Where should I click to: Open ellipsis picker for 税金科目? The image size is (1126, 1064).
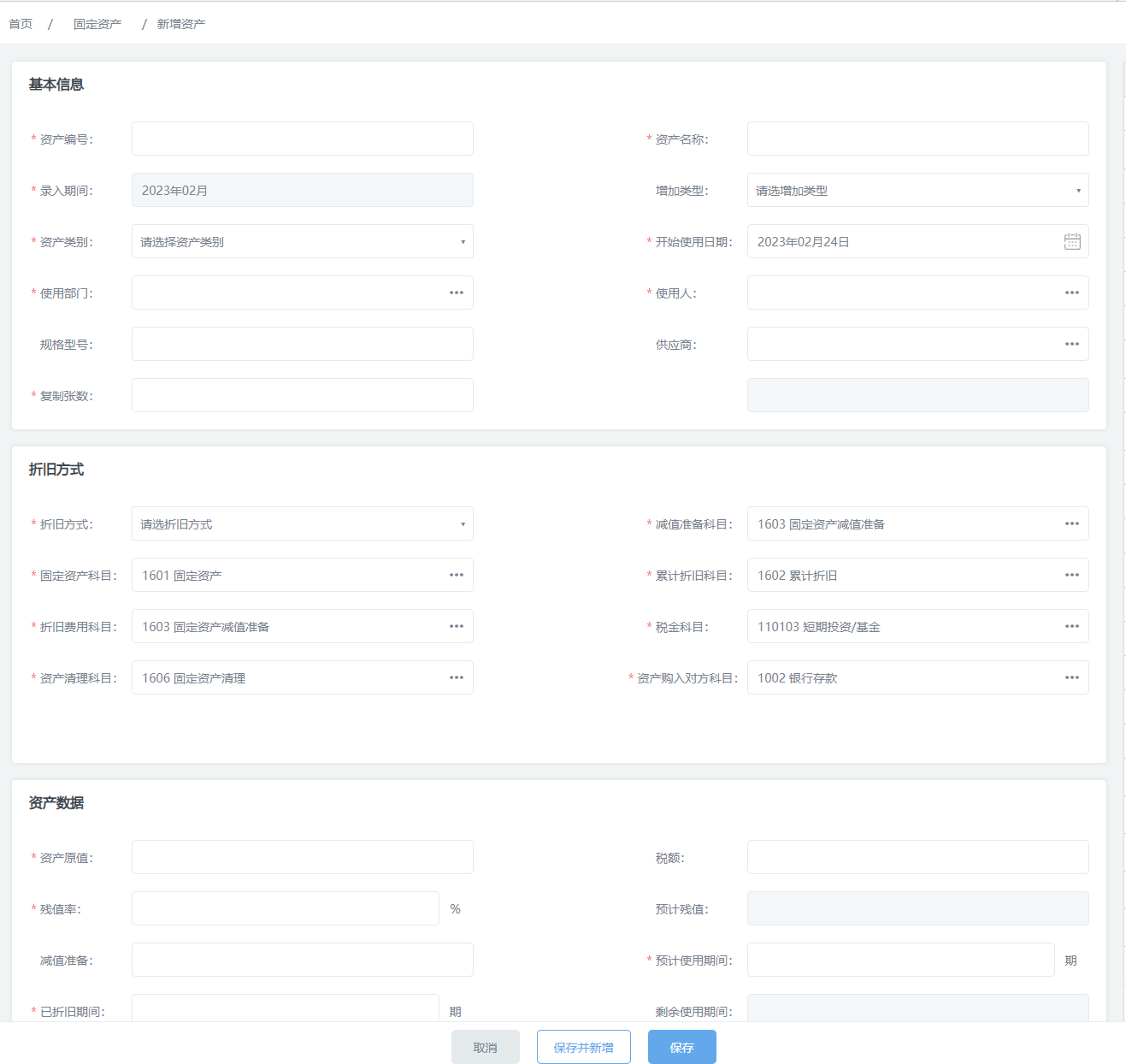[x=1072, y=626]
